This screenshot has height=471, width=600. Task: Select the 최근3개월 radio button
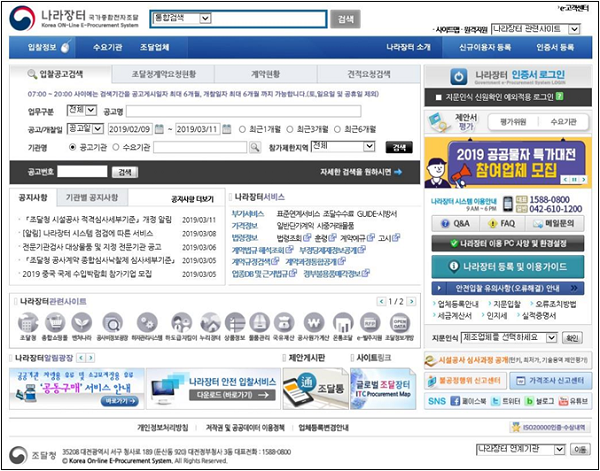pos(290,129)
